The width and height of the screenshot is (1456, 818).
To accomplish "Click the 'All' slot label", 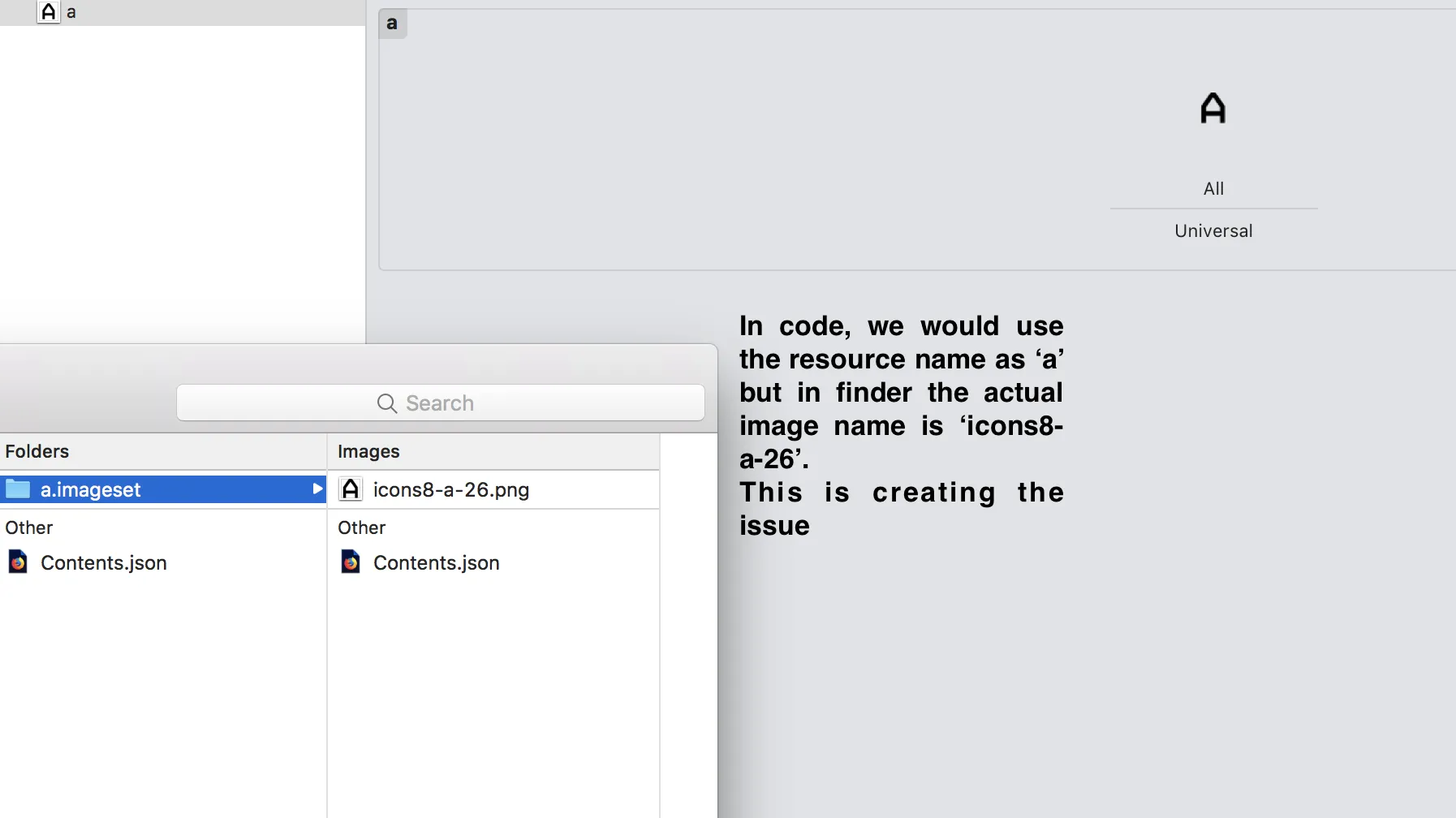I will 1213,188.
